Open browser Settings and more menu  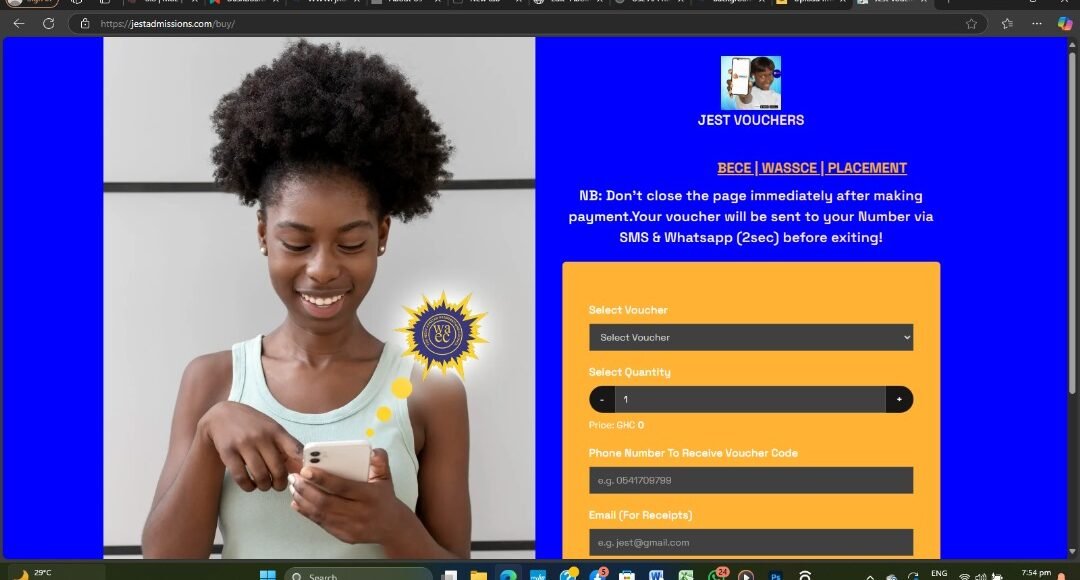pos(1036,23)
